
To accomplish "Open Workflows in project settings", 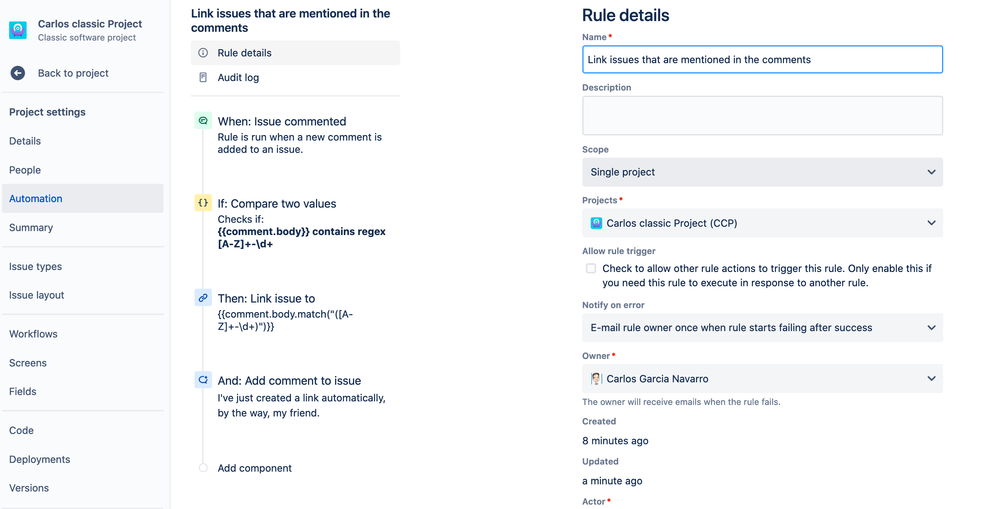I will pos(34,334).
